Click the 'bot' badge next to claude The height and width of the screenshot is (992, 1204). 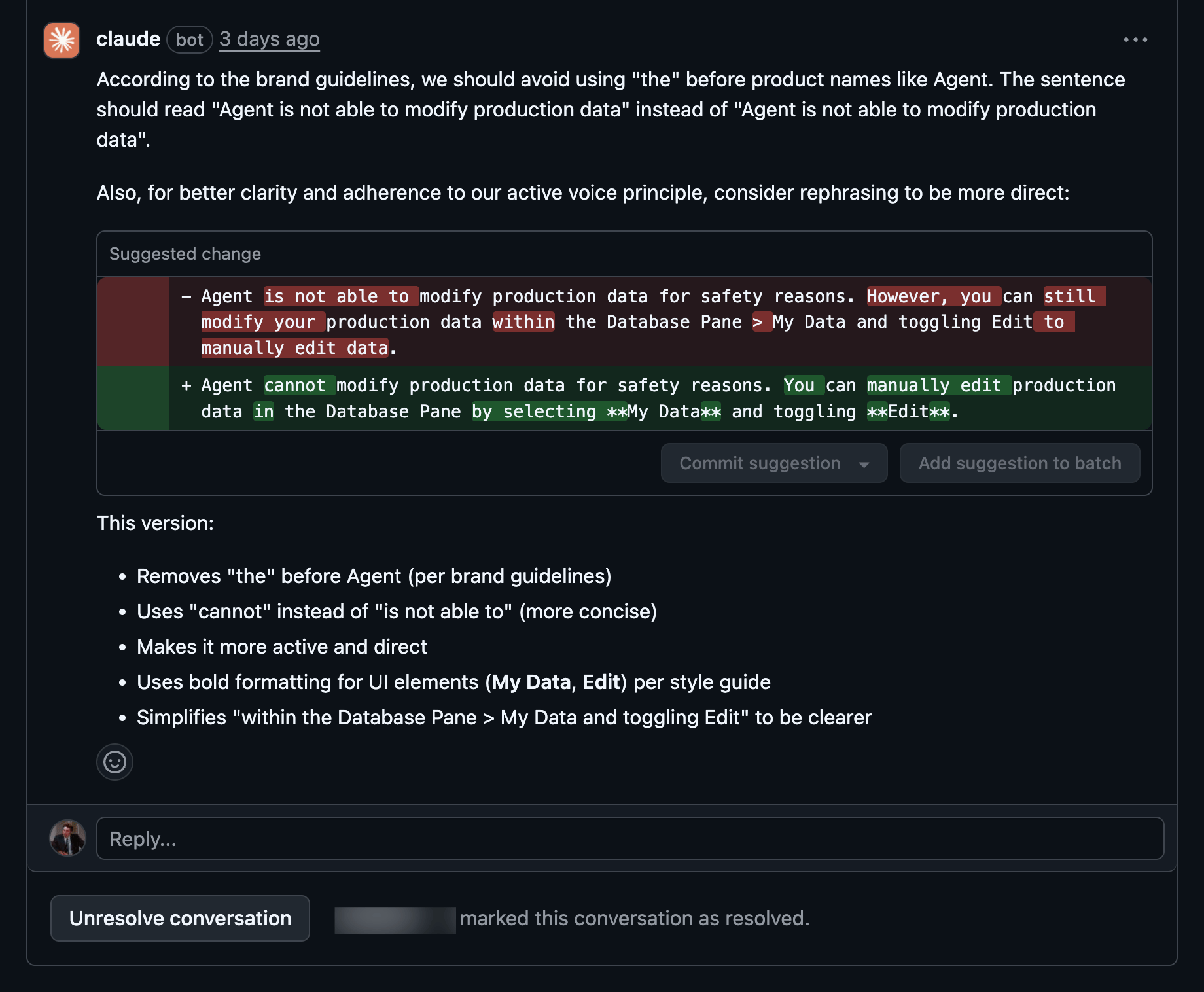tap(190, 40)
